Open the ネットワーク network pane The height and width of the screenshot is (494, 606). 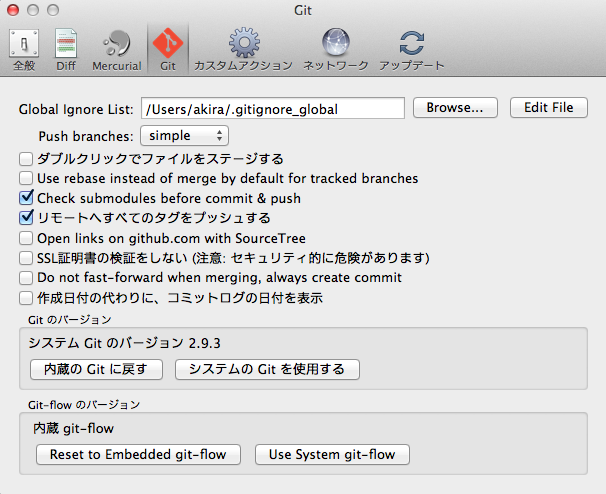335,49
